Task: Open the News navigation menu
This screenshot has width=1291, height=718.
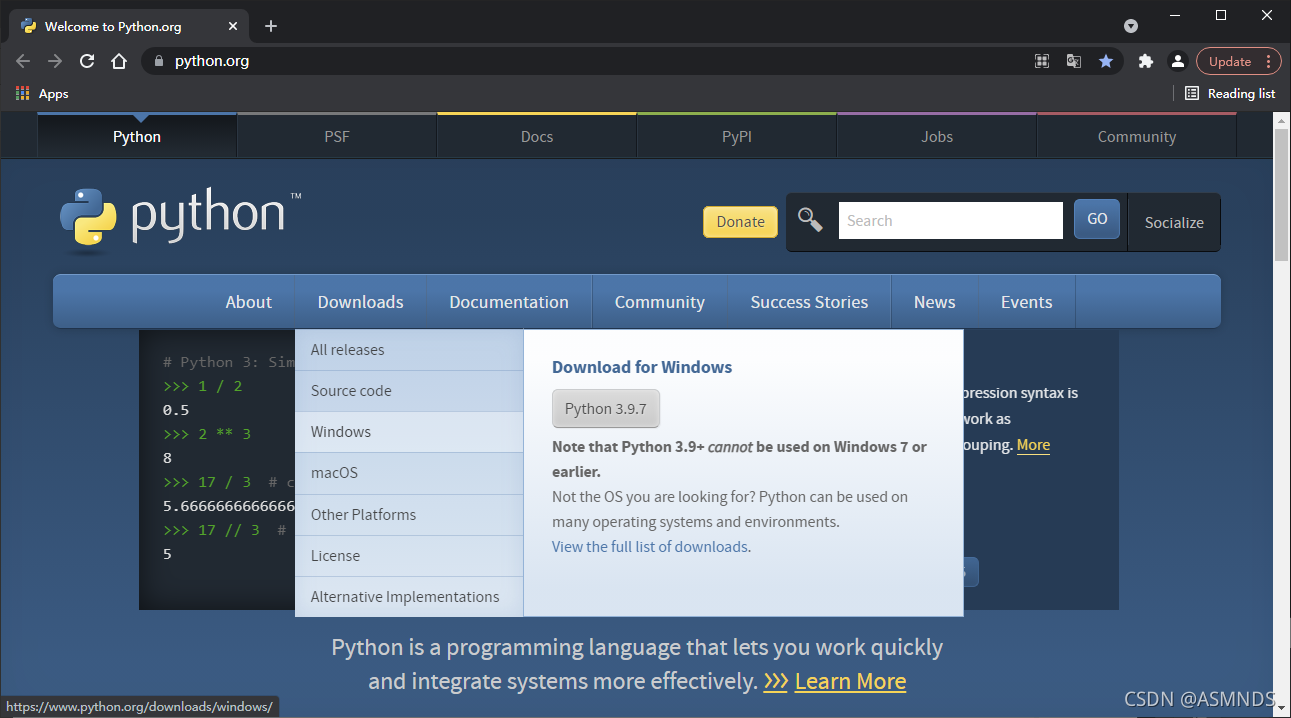Action: pyautogui.click(x=935, y=302)
